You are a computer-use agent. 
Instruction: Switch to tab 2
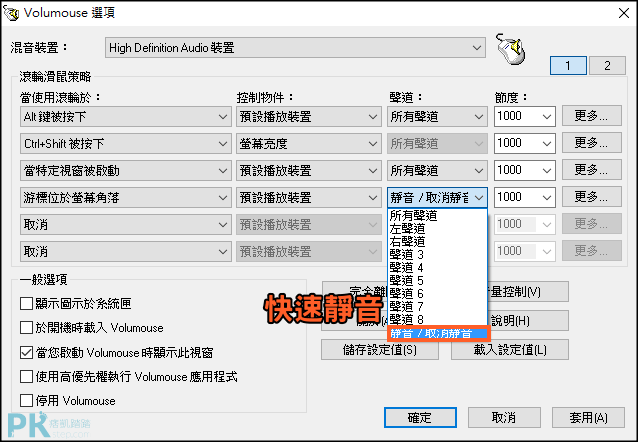tap(607, 66)
